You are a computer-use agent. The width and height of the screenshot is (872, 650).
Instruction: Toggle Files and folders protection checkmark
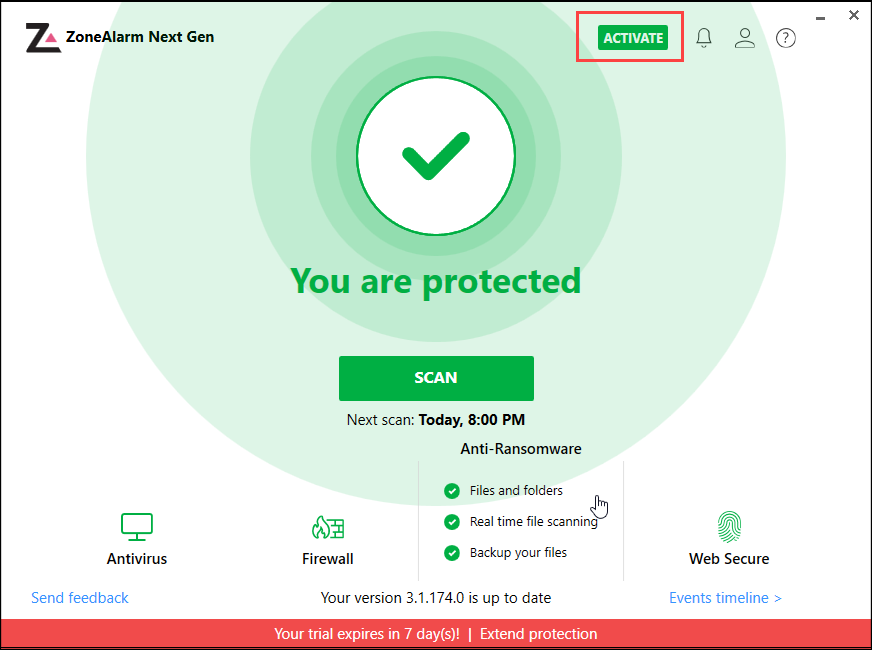coord(453,491)
